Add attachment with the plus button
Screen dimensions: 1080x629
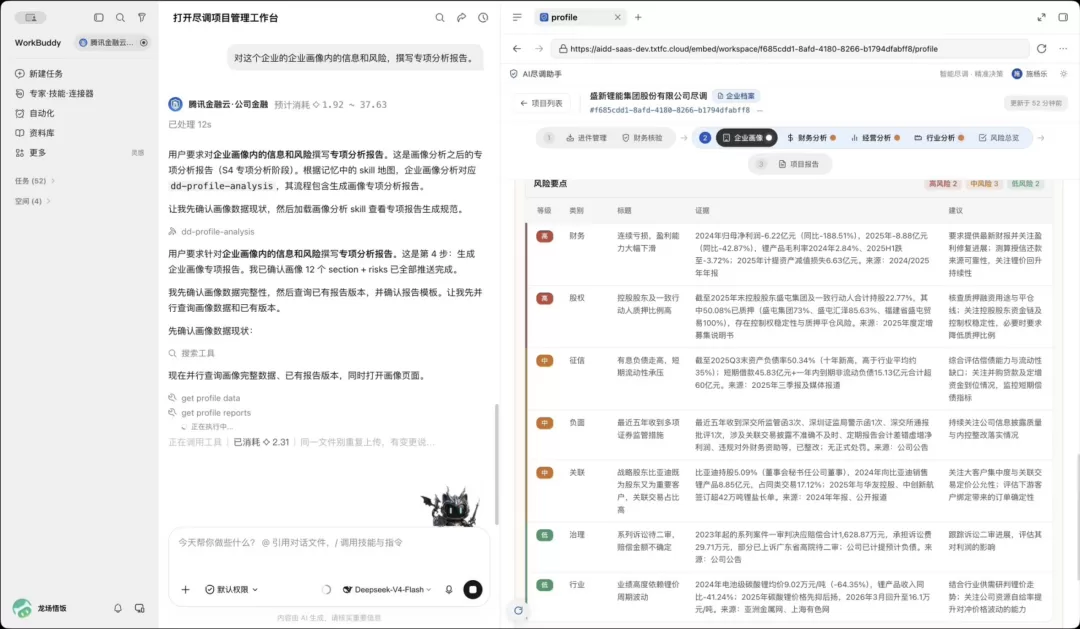click(185, 590)
